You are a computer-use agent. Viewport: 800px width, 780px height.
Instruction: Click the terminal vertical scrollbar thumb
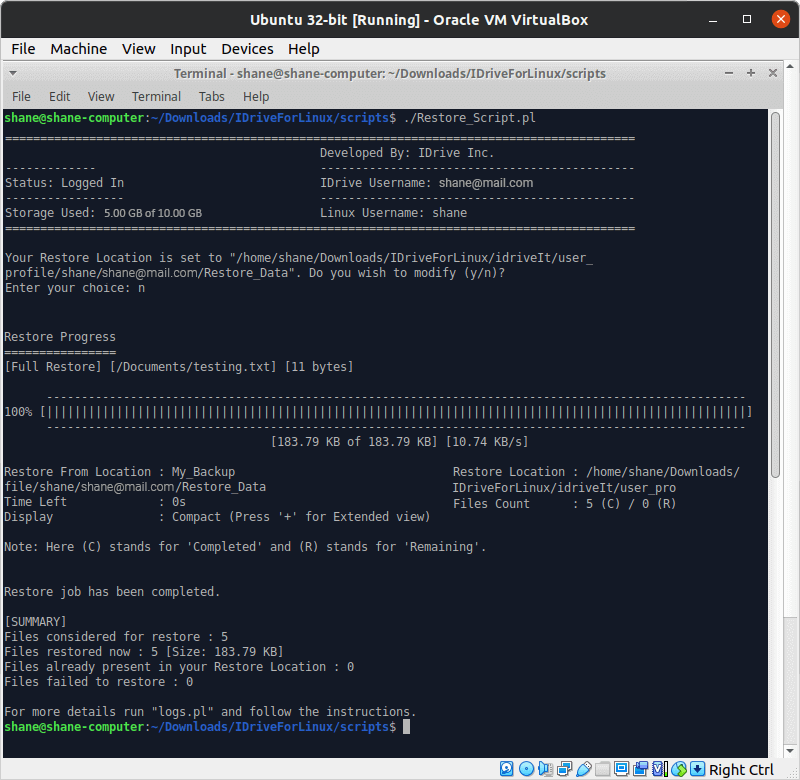[x=775, y=295]
